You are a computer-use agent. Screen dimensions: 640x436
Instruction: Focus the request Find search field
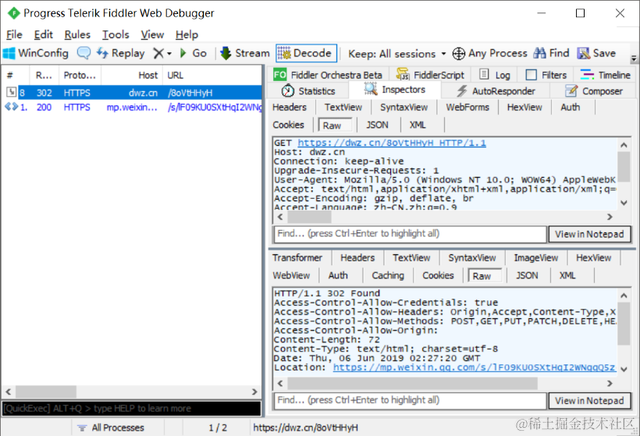pyautogui.click(x=410, y=234)
